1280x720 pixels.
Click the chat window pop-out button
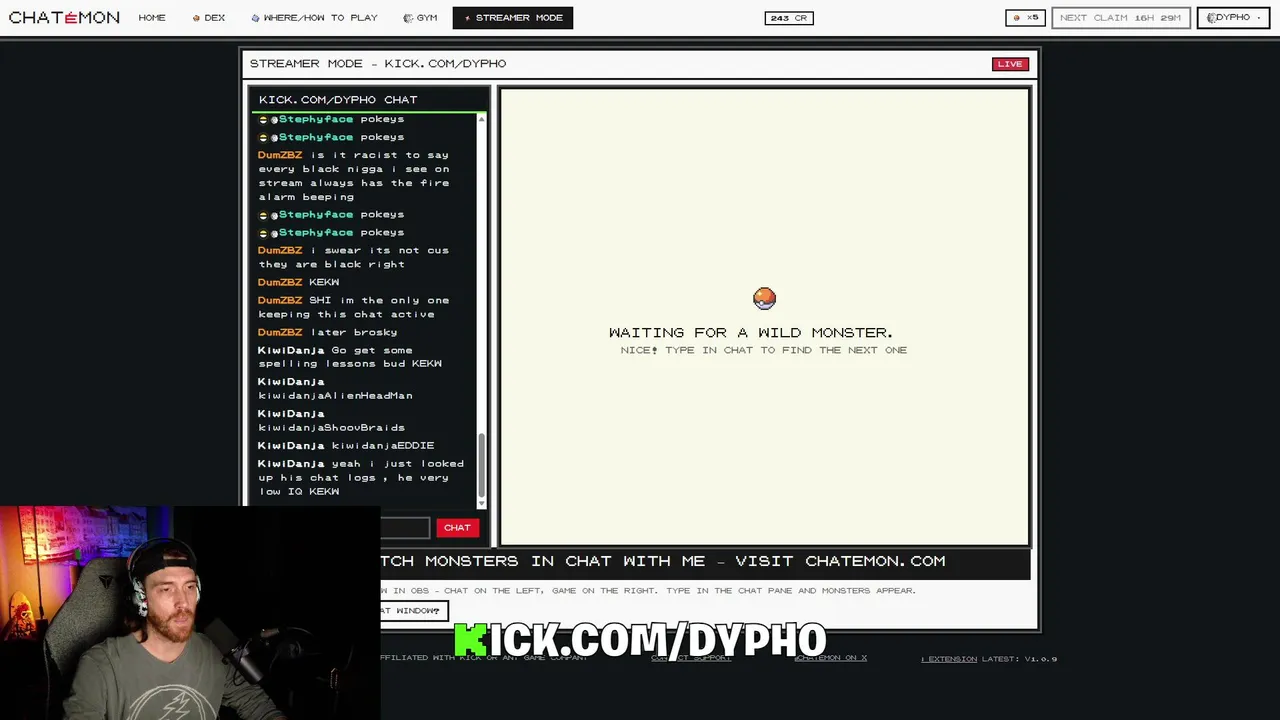413,610
